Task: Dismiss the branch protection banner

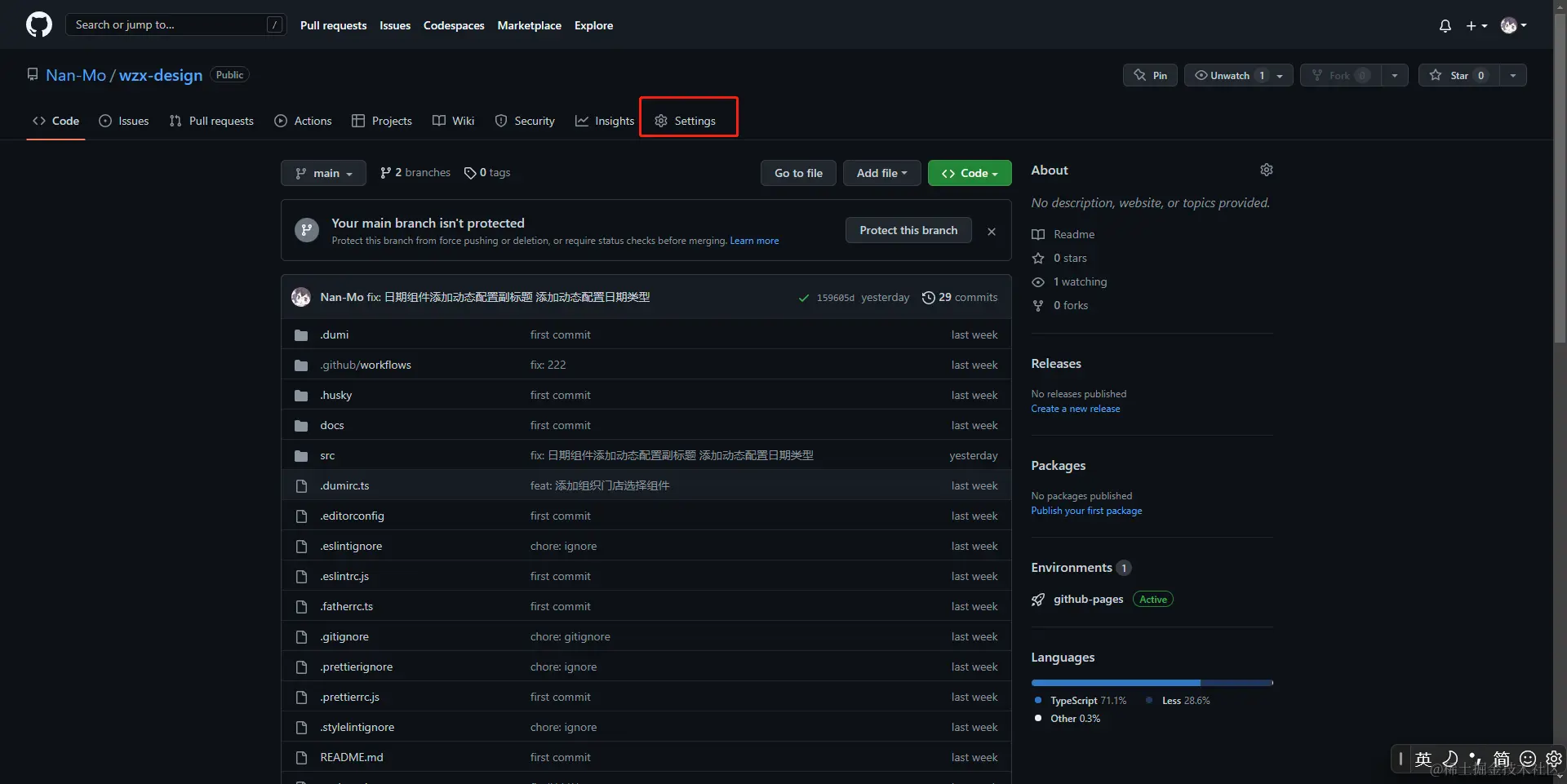Action: click(991, 232)
